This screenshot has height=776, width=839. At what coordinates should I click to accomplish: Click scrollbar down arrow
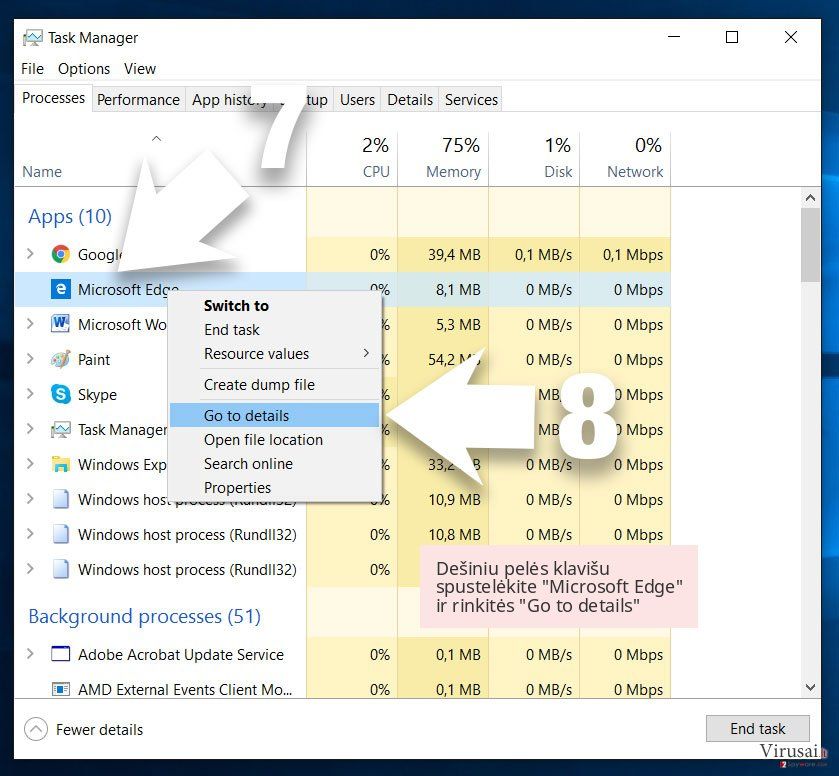[810, 687]
